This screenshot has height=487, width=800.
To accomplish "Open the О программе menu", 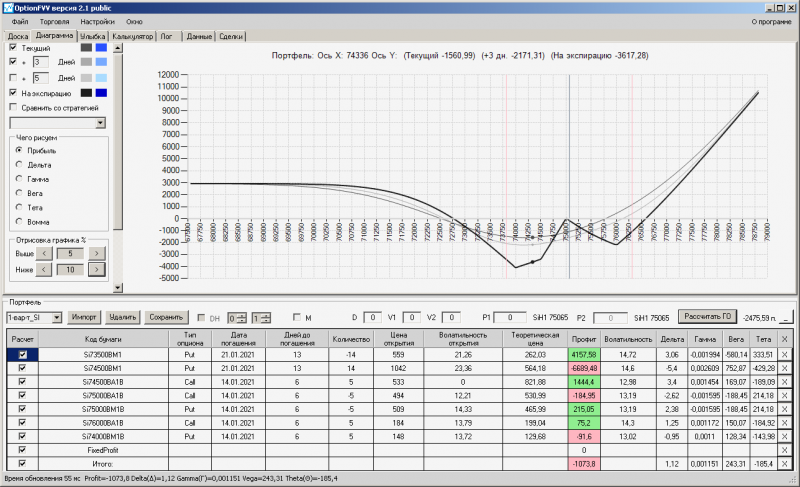I will pos(771,22).
